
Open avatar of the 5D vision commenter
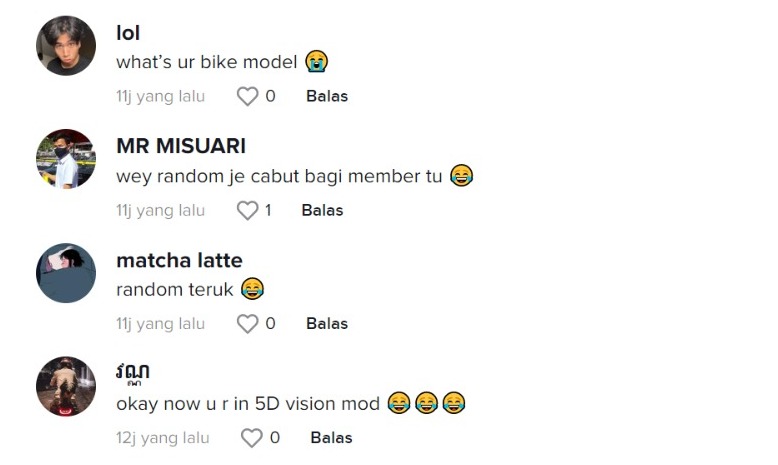pyautogui.click(x=66, y=386)
